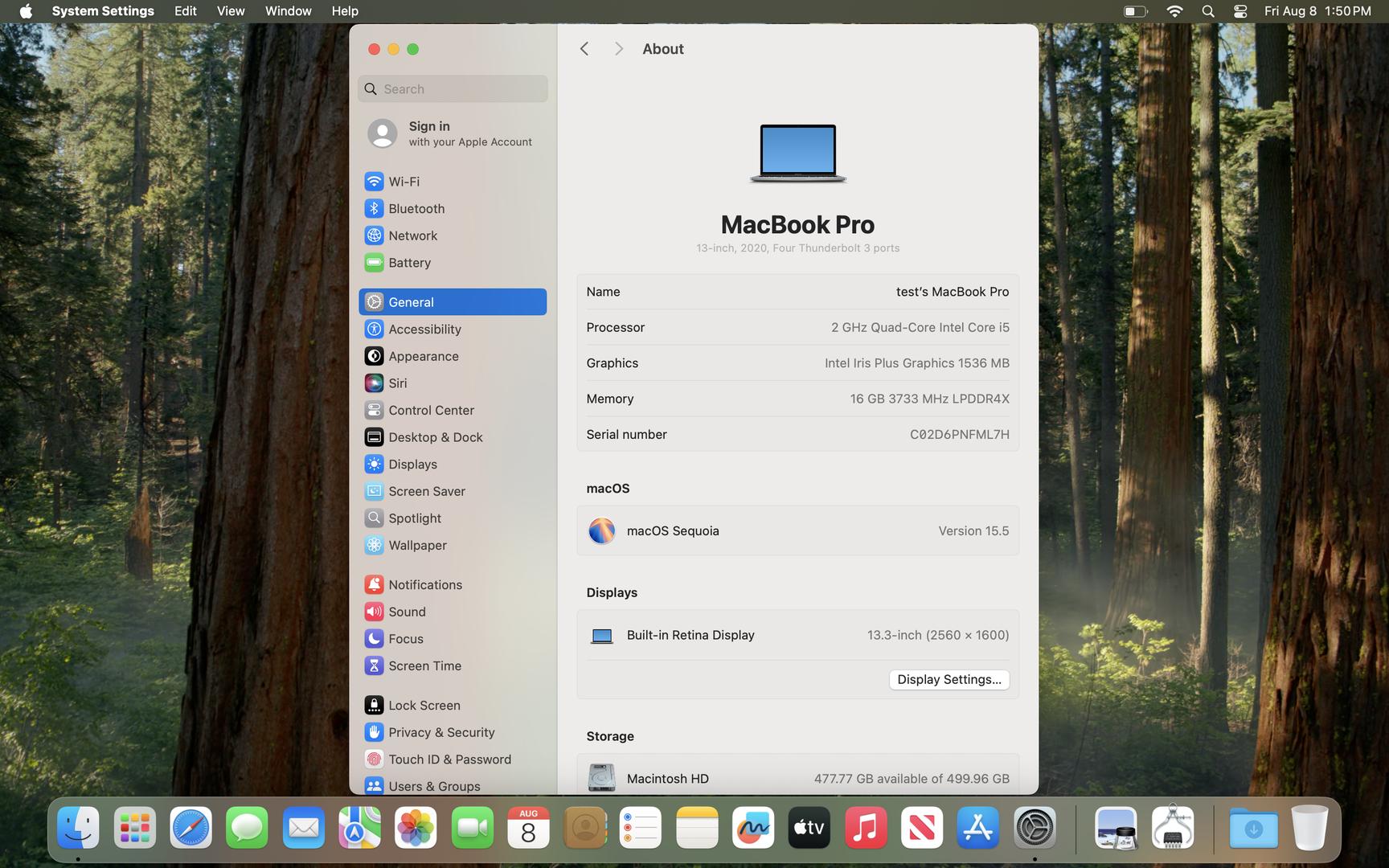The width and height of the screenshot is (1389, 868).
Task: Open Bluetooth settings in the sidebar
Action: [453, 208]
